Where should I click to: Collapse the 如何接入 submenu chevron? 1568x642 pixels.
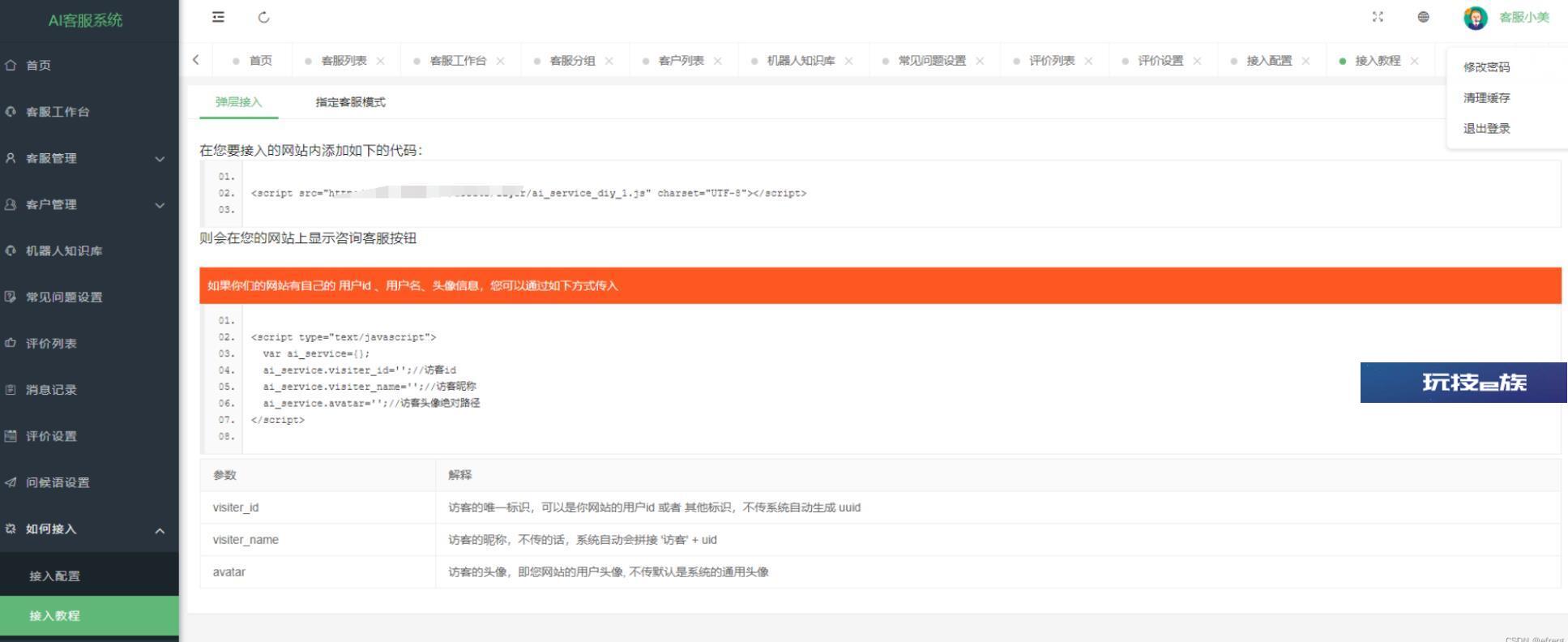click(160, 530)
